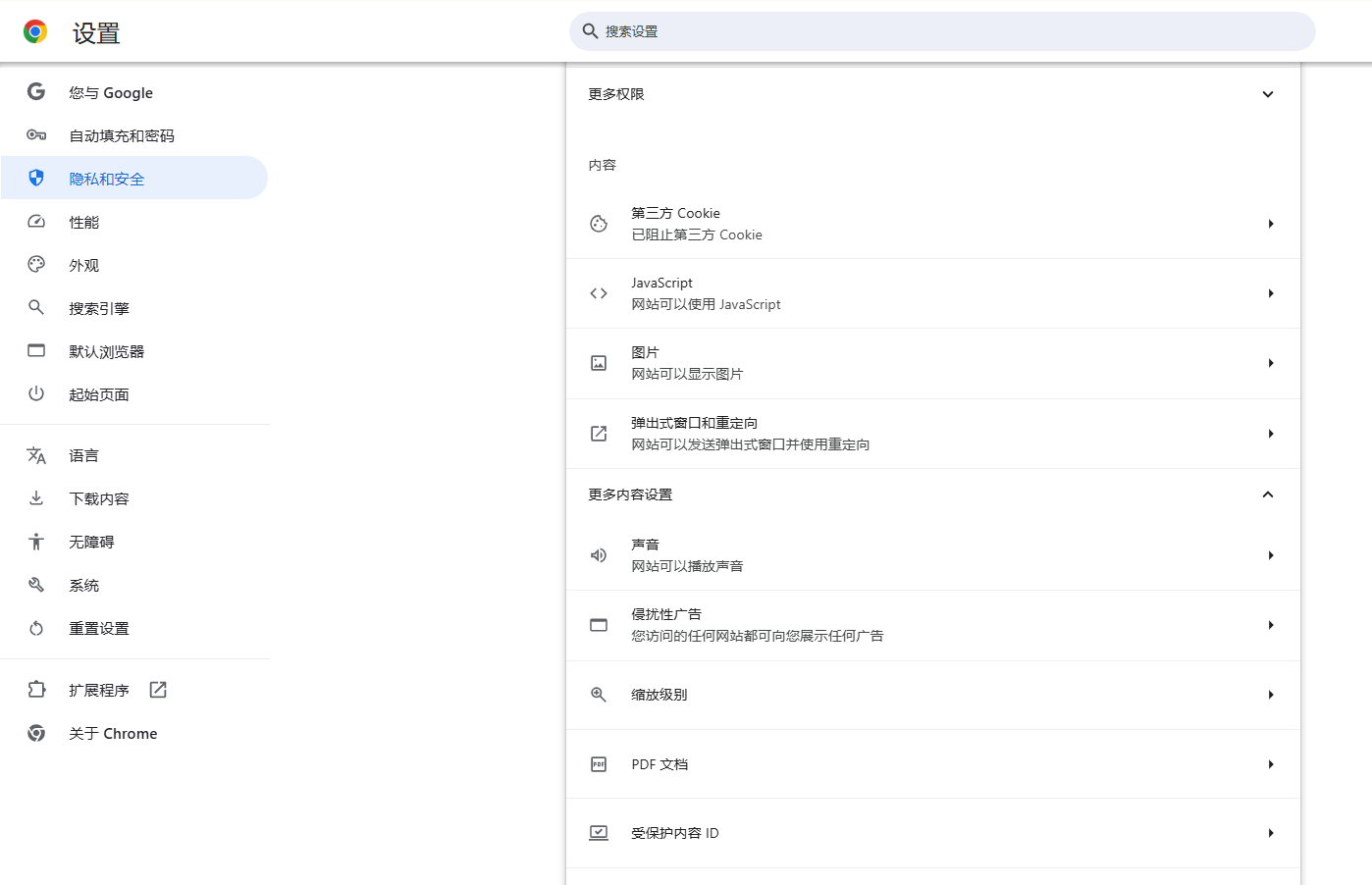The width and height of the screenshot is (1372, 885).
Task: Expand the 更多权限 section chevron
Action: click(x=1268, y=94)
